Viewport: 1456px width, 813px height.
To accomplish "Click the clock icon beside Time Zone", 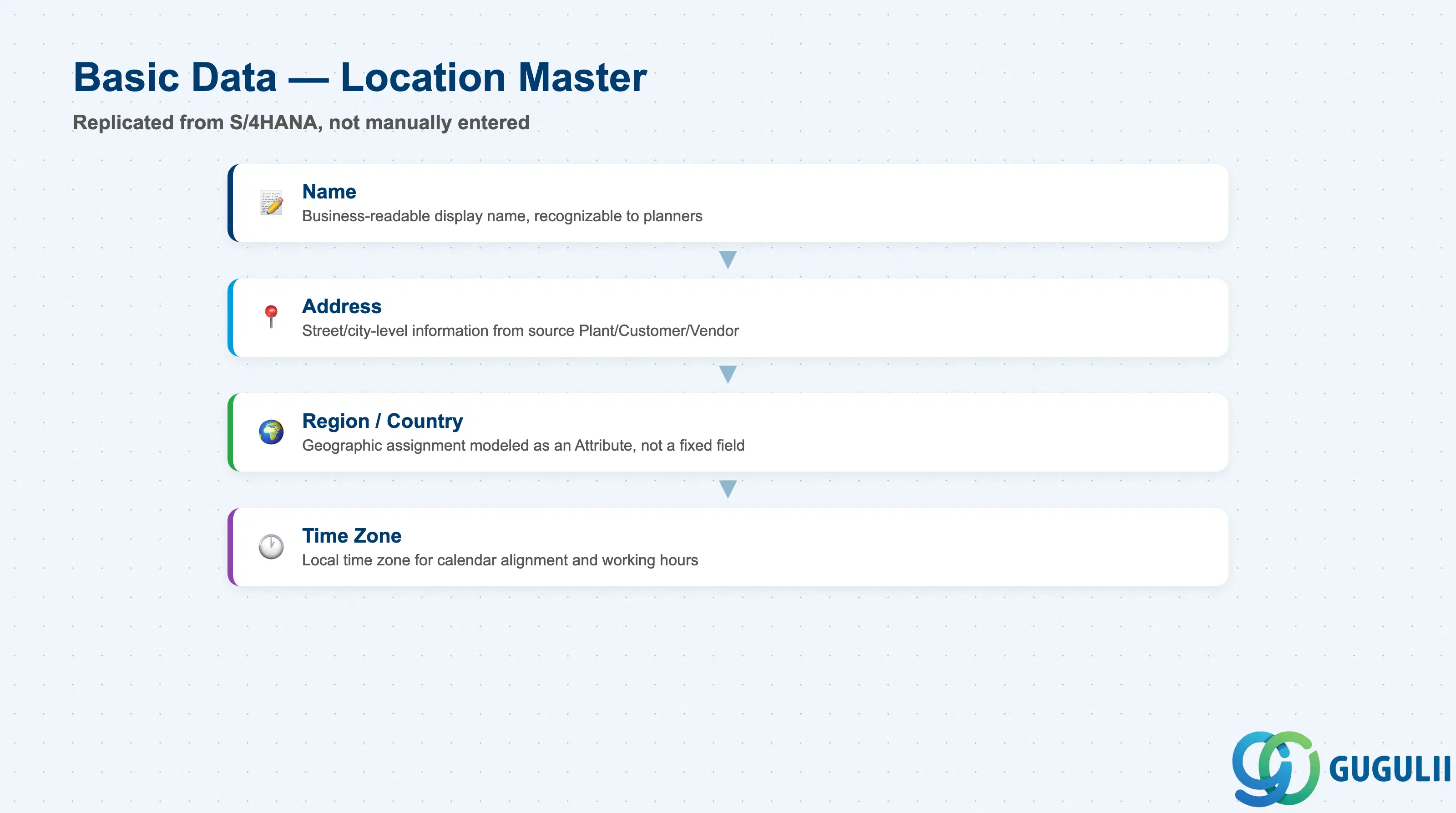I will 271,547.
